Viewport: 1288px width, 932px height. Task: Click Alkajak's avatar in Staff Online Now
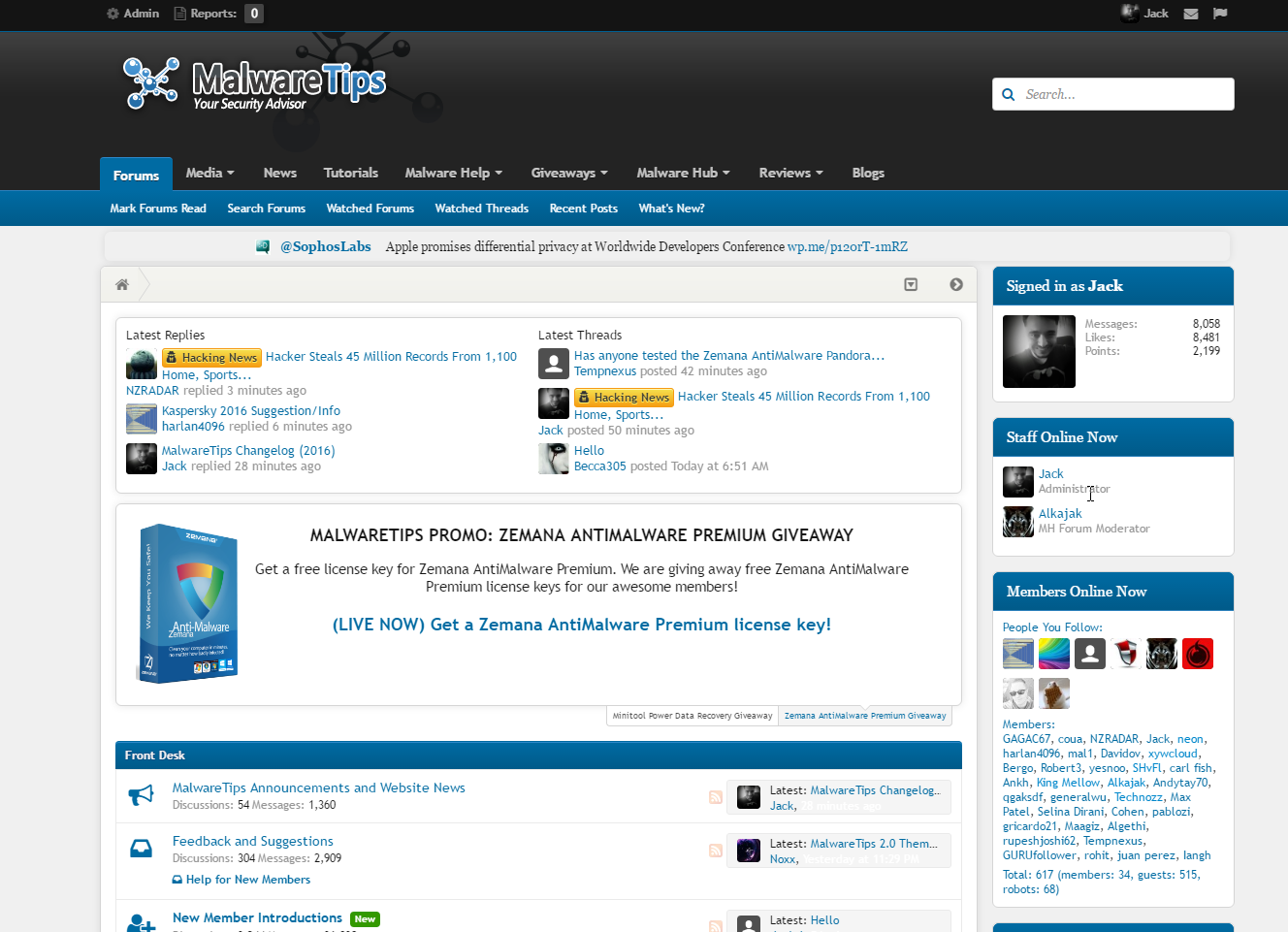pos(1018,522)
